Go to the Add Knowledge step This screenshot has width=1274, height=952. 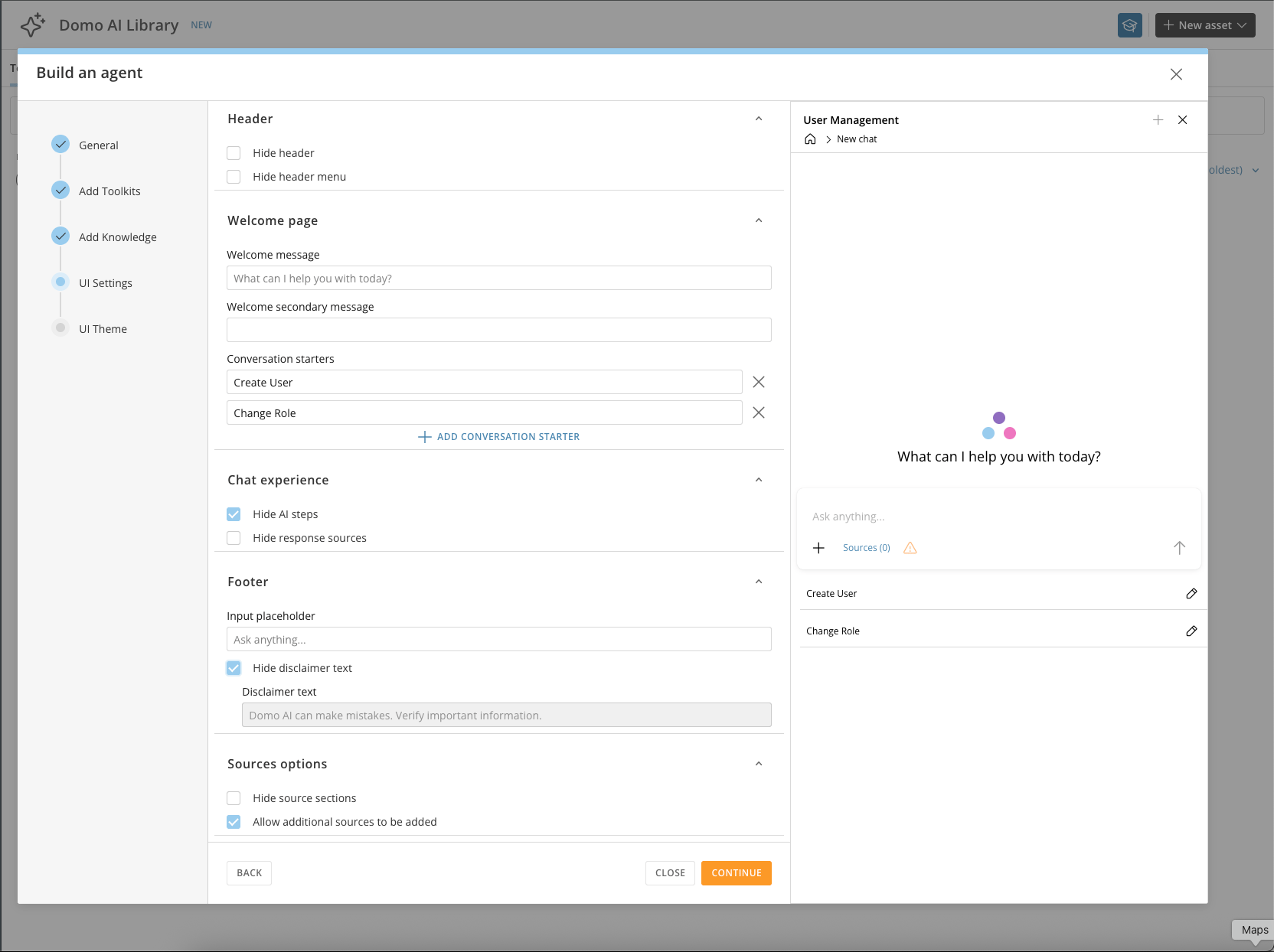[118, 237]
